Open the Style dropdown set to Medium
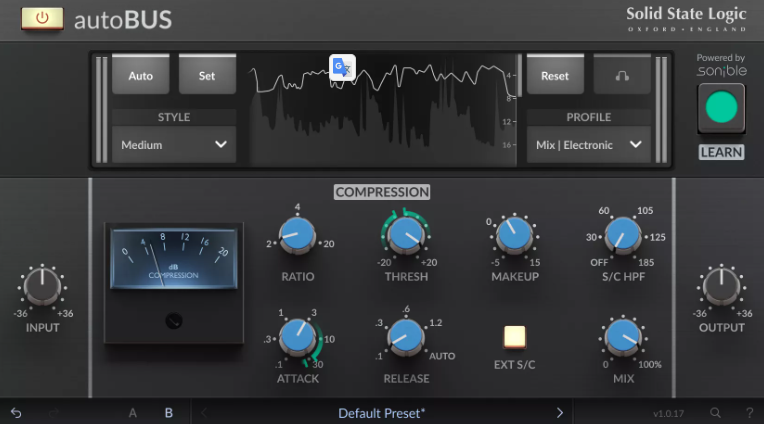The width and height of the screenshot is (764, 424). pos(174,144)
